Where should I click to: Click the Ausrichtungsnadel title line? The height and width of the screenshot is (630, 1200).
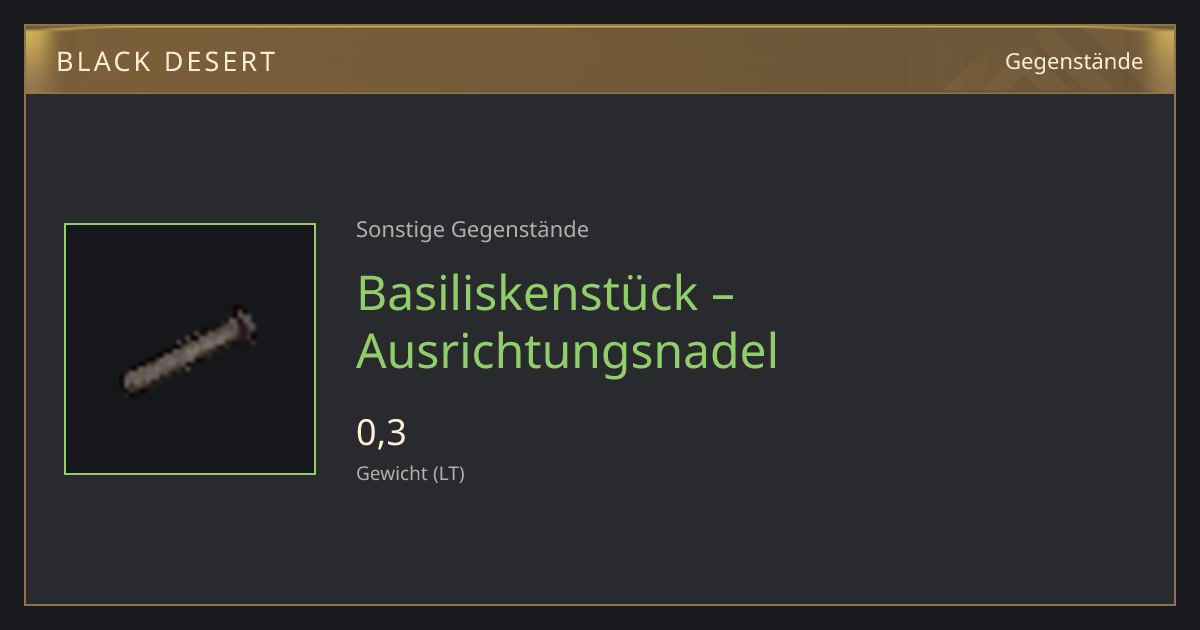pos(567,351)
